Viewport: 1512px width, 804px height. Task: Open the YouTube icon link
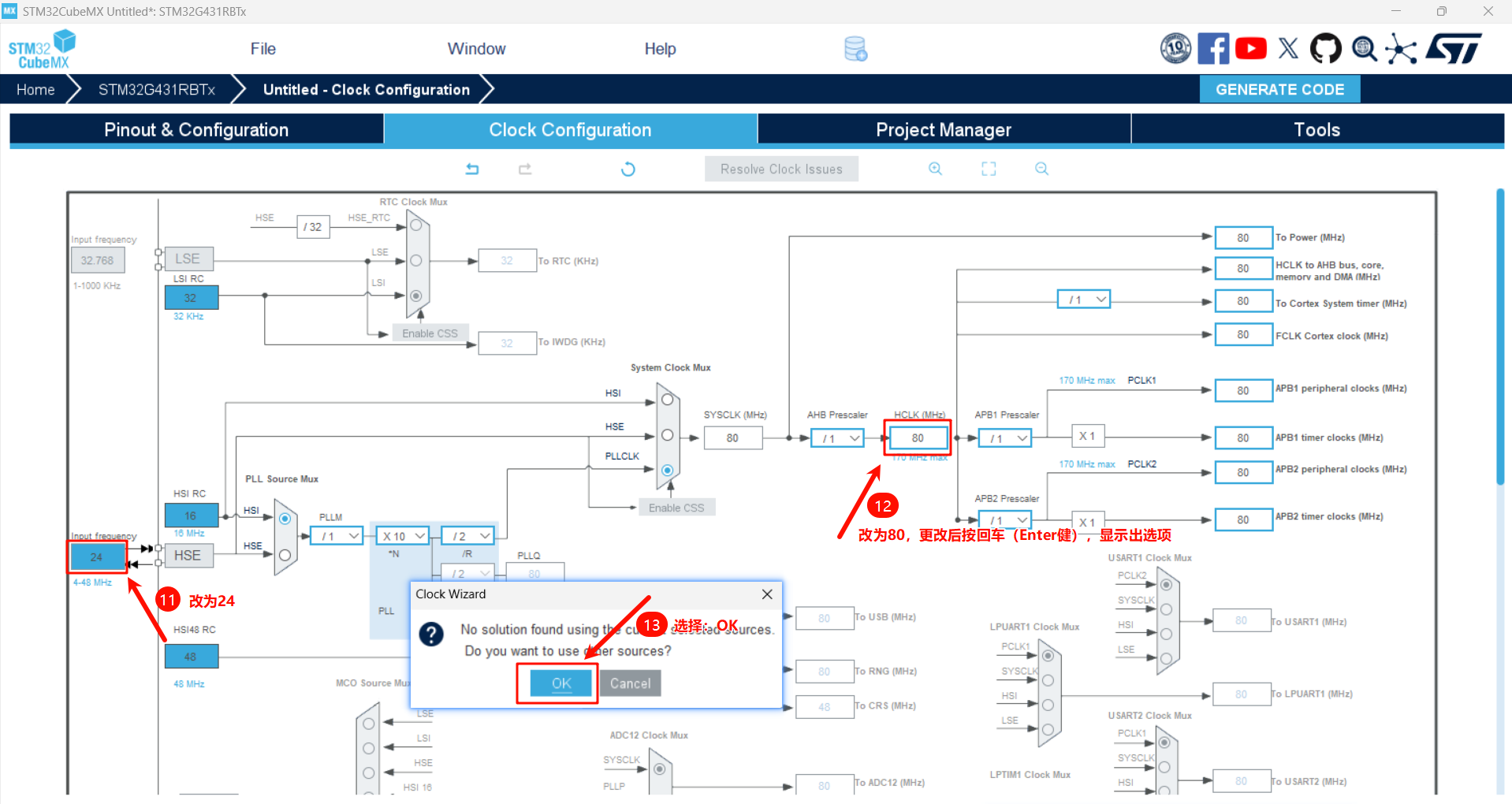tap(1251, 49)
